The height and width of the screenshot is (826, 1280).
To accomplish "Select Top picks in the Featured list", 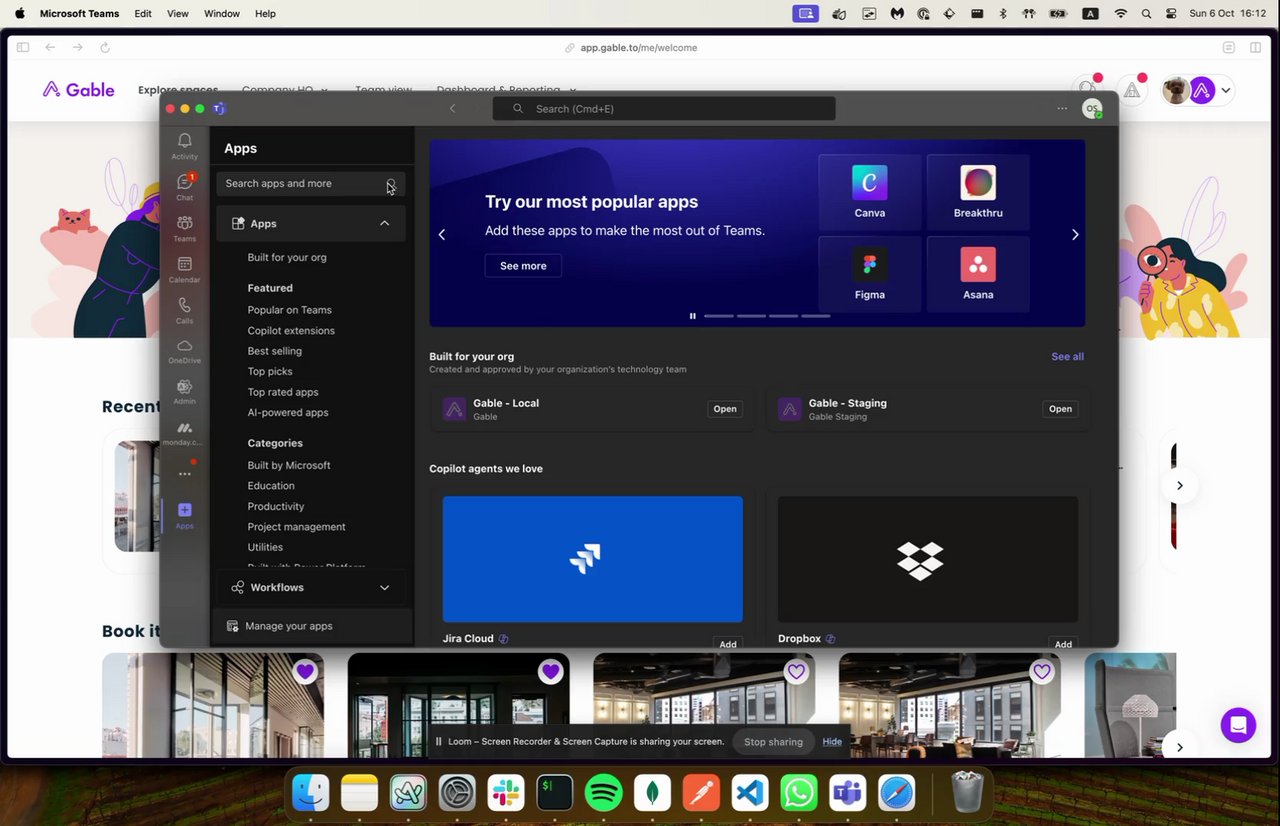I will point(270,372).
